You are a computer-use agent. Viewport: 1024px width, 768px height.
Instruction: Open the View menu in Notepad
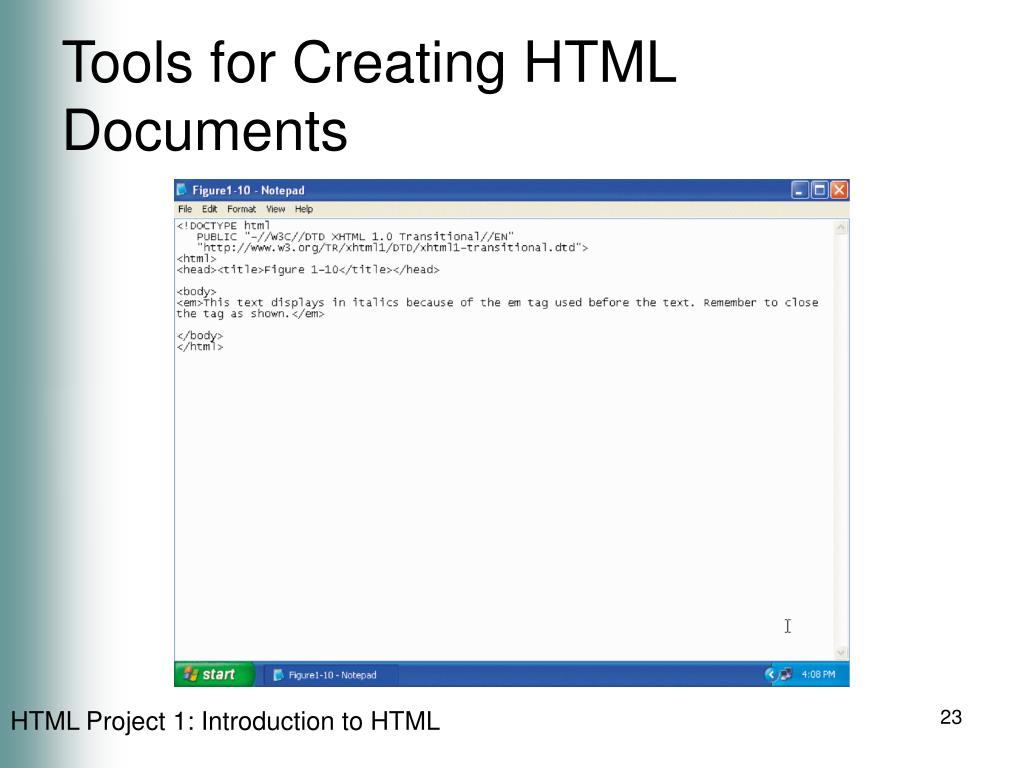click(x=275, y=209)
